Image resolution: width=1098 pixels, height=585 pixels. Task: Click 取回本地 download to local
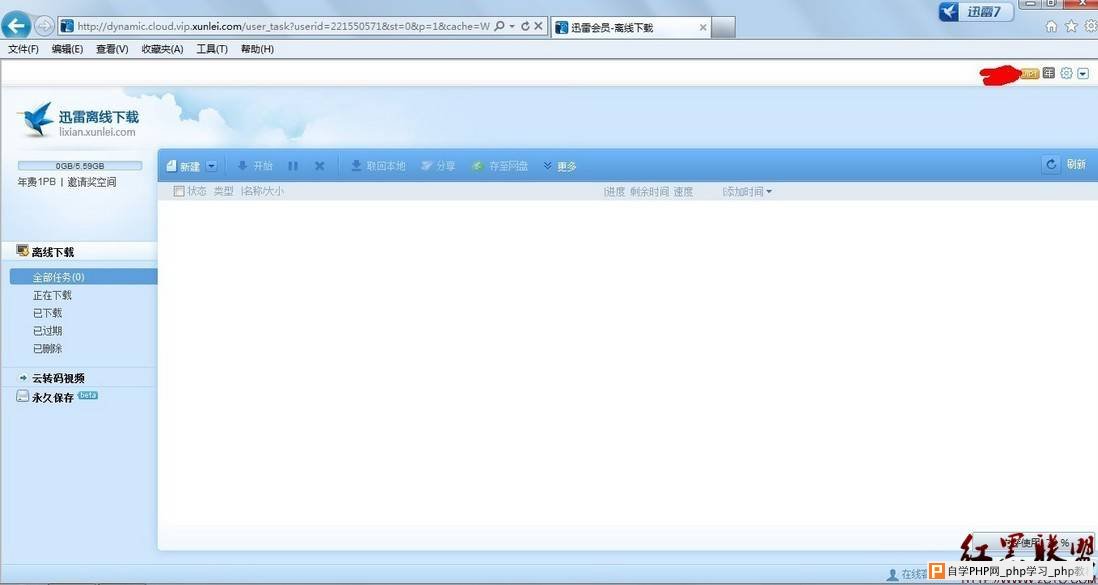pos(378,166)
